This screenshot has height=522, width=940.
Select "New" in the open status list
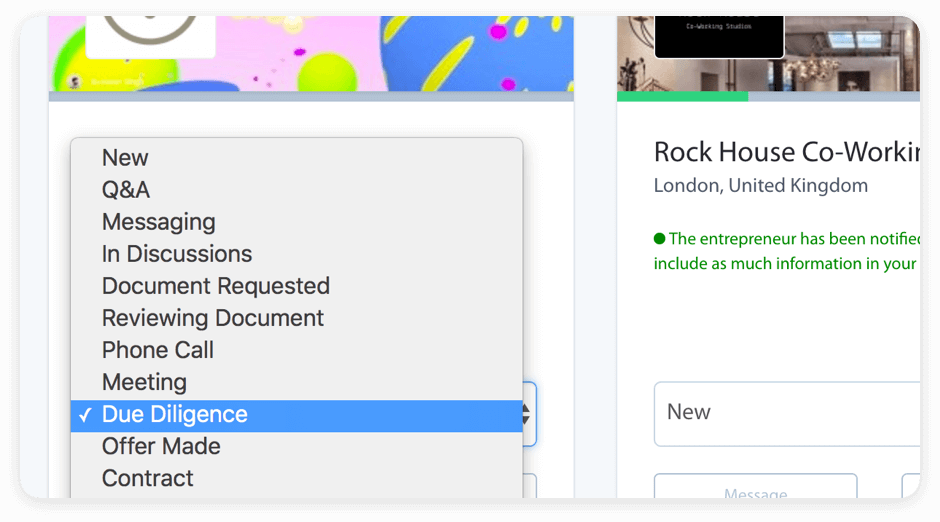(125, 158)
